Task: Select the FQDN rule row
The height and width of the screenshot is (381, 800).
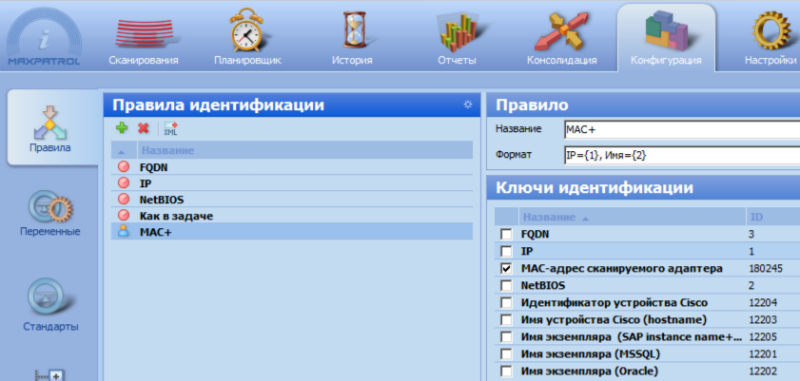Action: pyautogui.click(x=292, y=167)
